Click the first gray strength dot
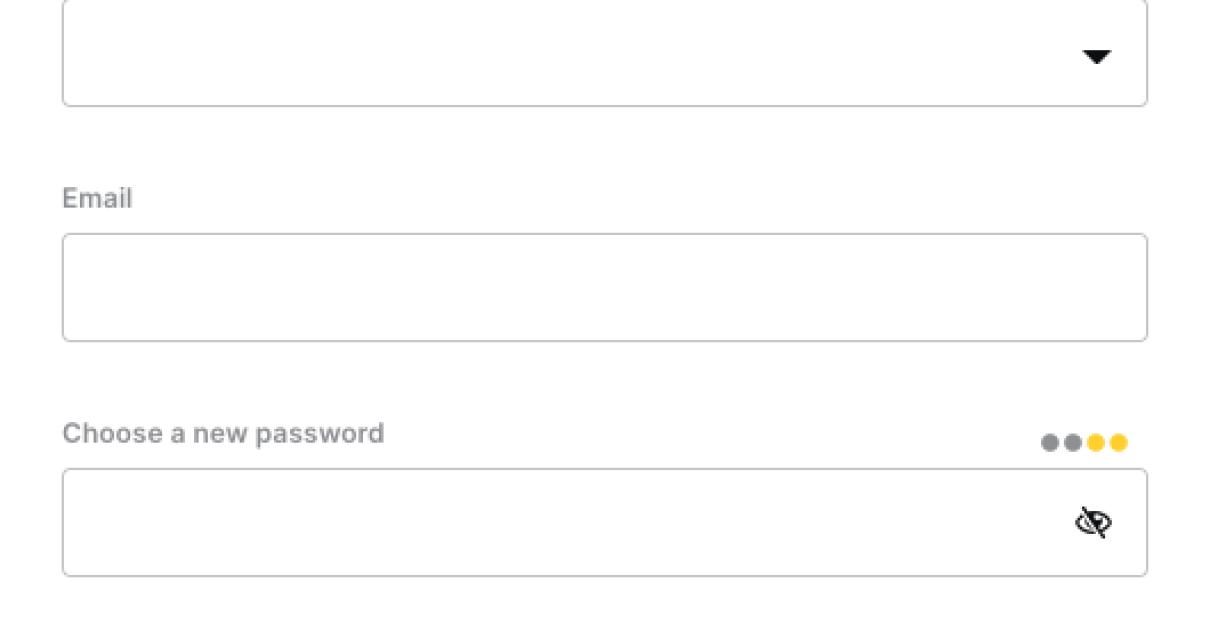 (1050, 443)
